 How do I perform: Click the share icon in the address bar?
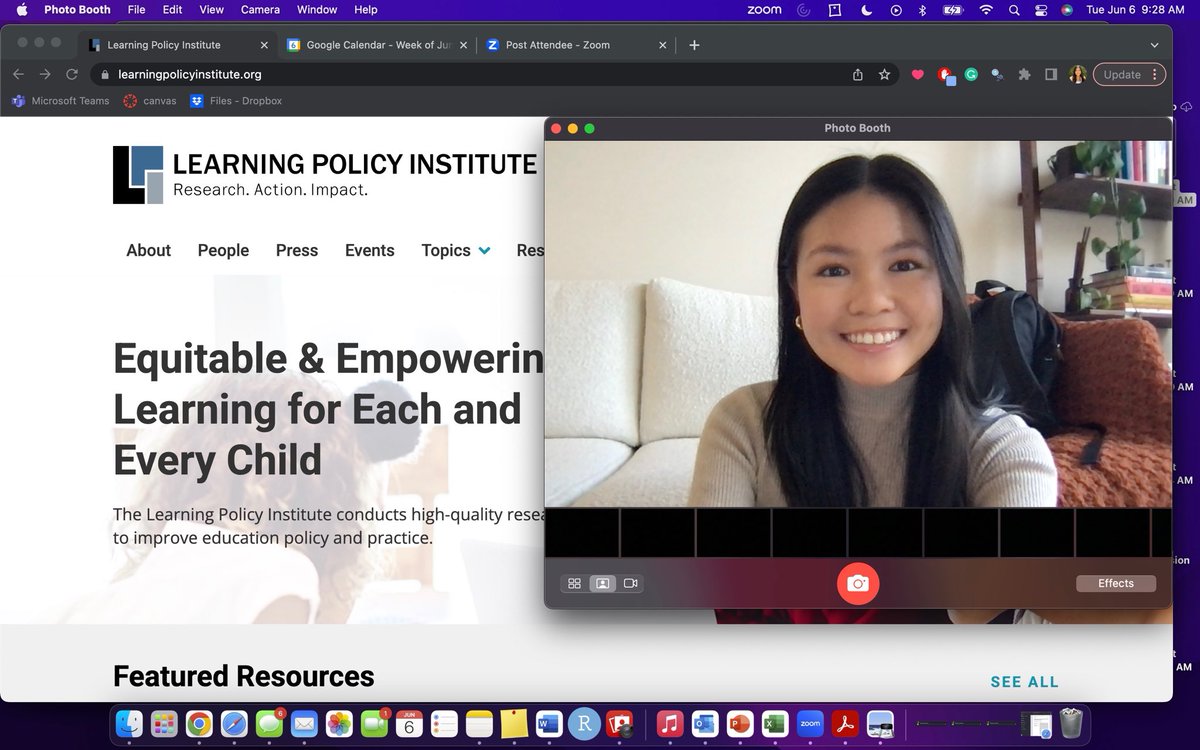(x=857, y=74)
